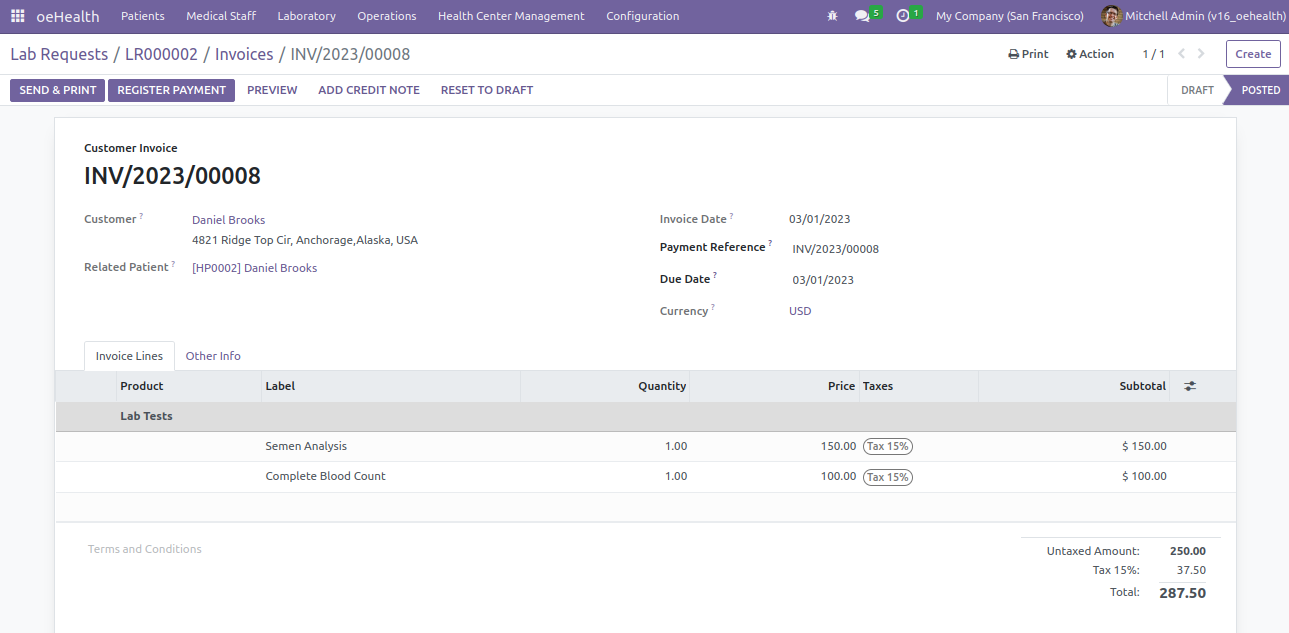Open the apps grid menu icon
The width and height of the screenshot is (1289, 633).
tap(18, 16)
